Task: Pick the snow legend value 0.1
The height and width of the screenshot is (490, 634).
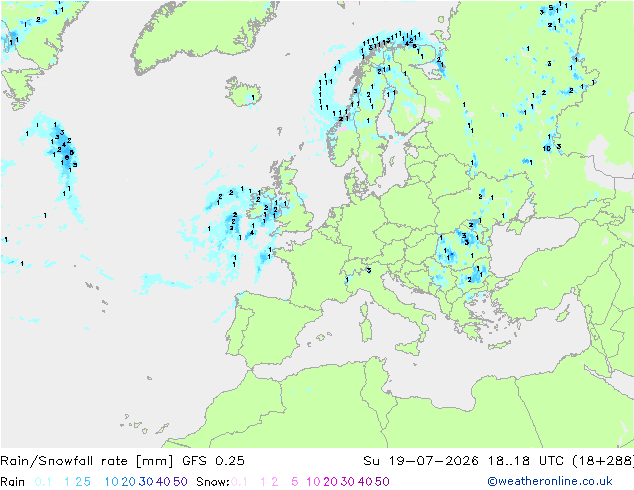Action: coord(239,482)
